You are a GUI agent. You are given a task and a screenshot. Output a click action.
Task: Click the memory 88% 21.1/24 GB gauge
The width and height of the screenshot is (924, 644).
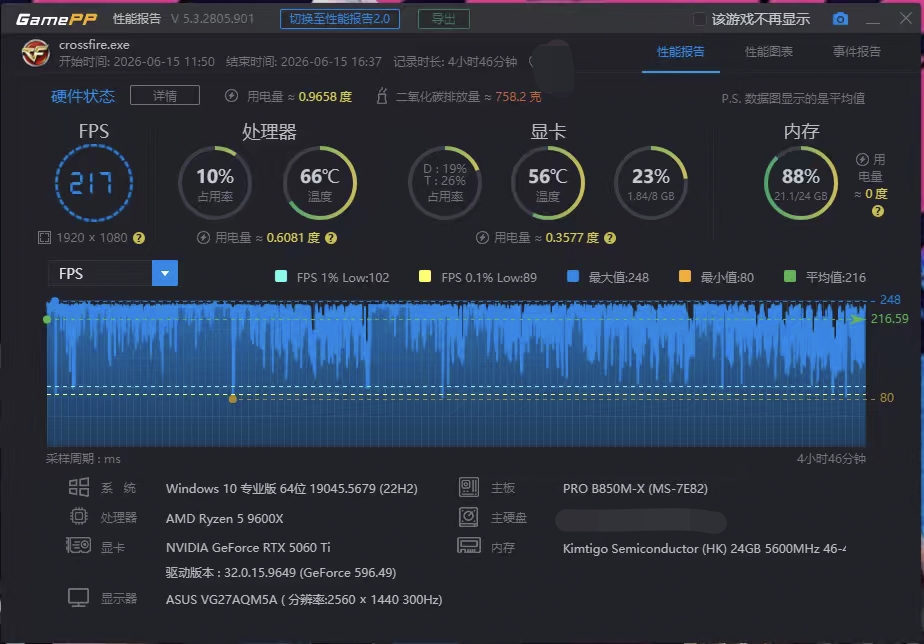point(800,183)
